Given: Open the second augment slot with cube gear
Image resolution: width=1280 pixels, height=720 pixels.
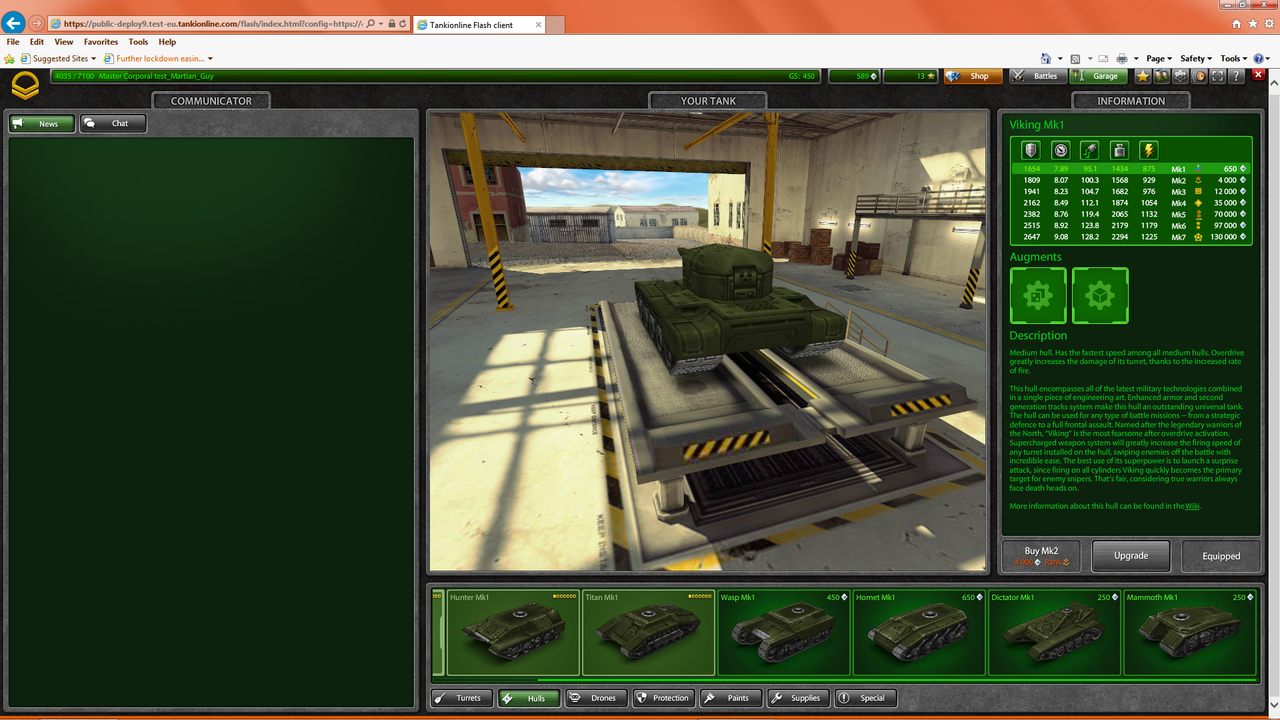Looking at the screenshot, I should pyautogui.click(x=1100, y=295).
